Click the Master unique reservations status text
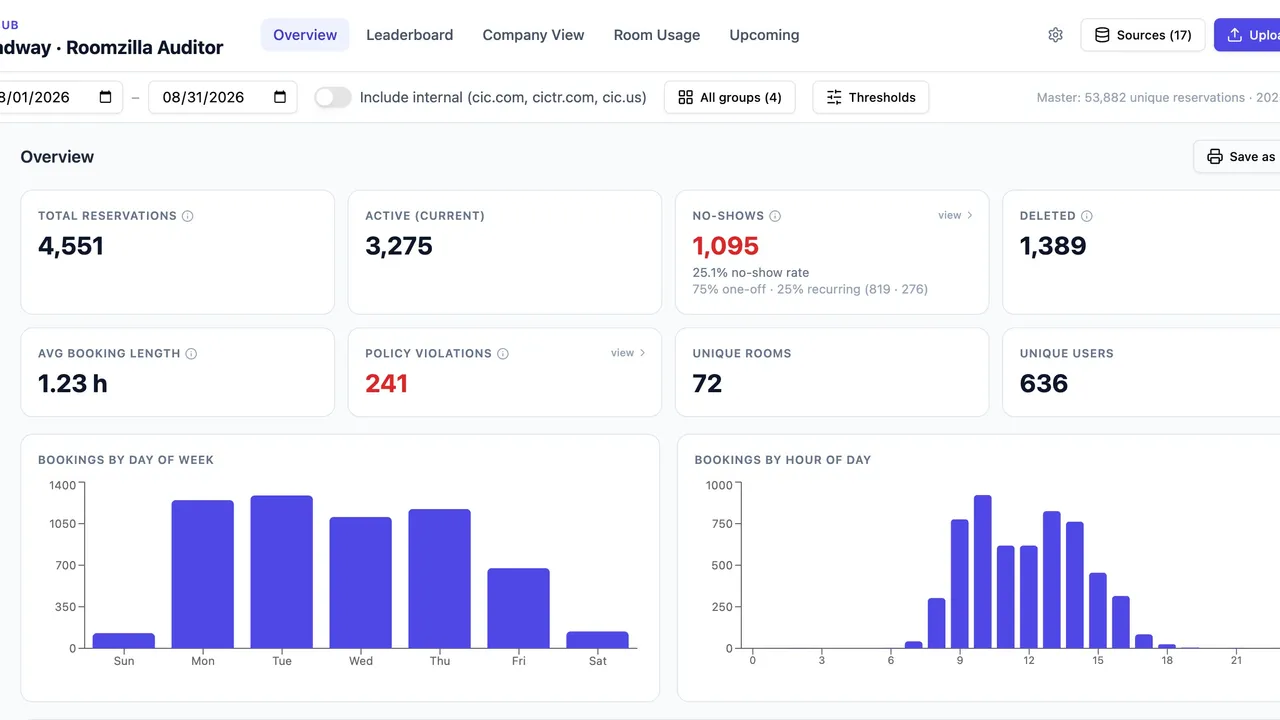Screen dimensions: 1280x720 click(1158, 98)
